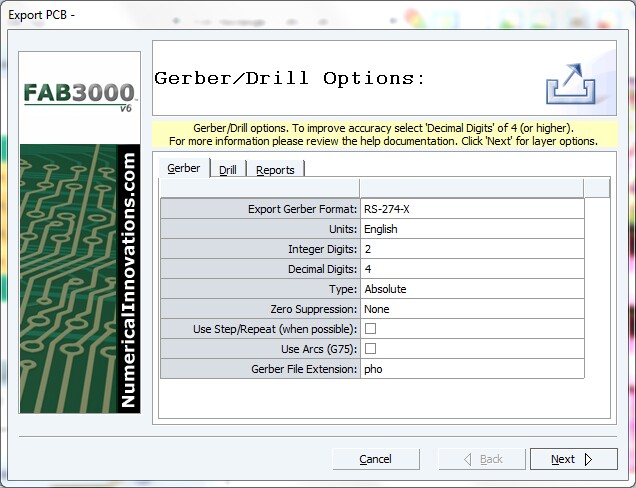Edit the Integer Digits value 2
The width and height of the screenshot is (636, 488).
472,249
